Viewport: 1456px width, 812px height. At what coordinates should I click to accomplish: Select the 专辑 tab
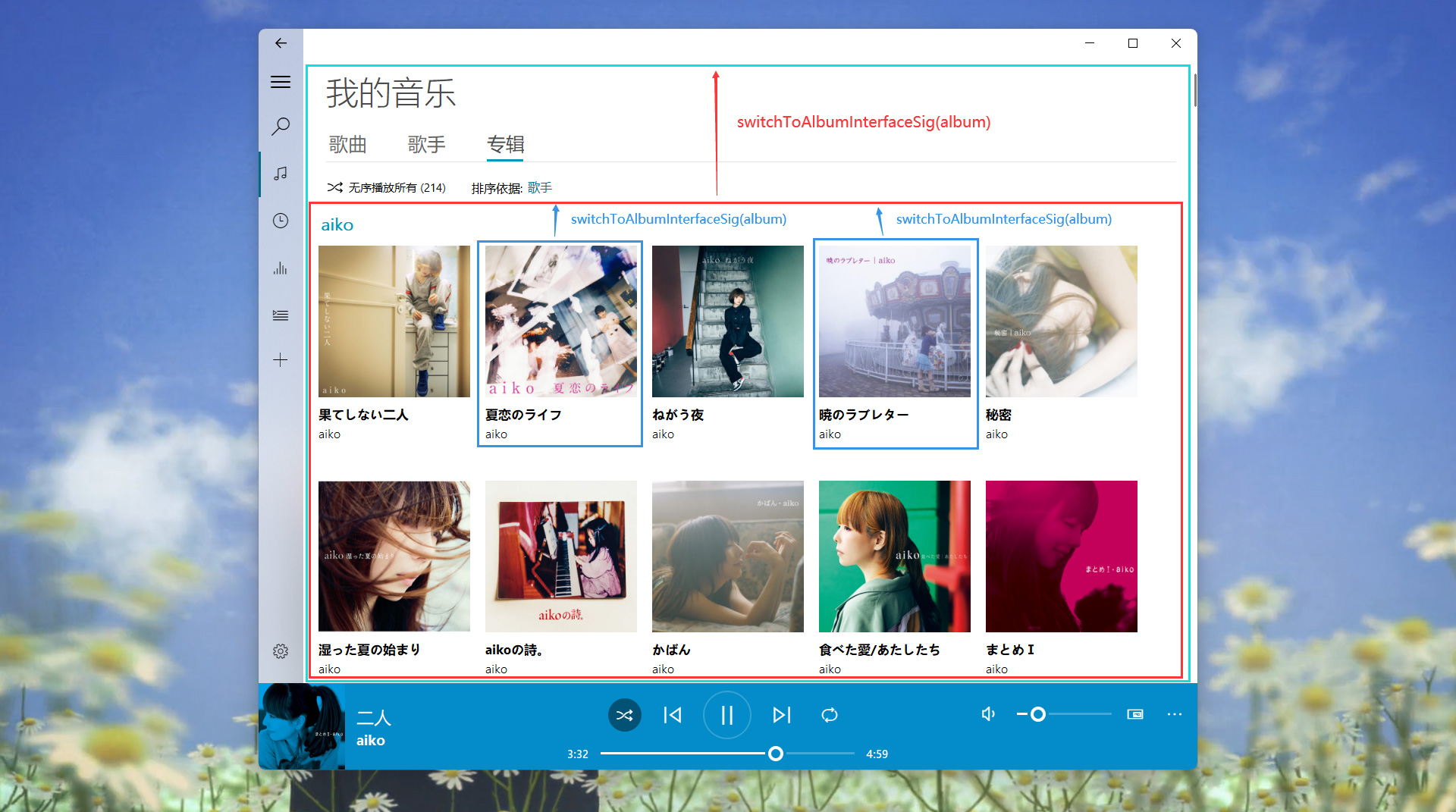[506, 144]
